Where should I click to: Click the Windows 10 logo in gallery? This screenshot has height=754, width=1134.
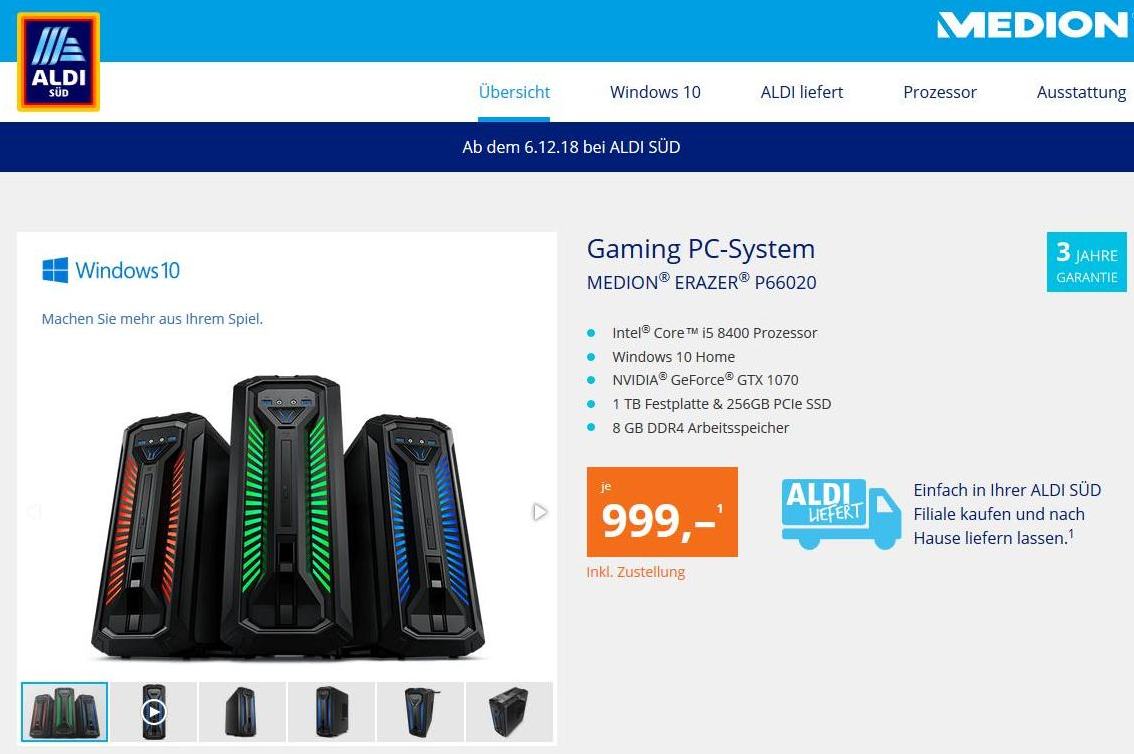point(111,270)
